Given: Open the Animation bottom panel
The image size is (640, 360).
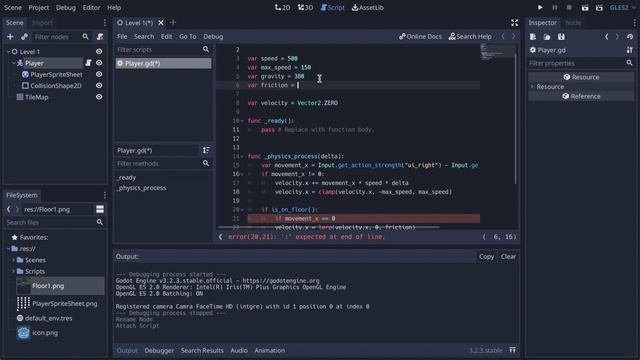Looking at the screenshot, I should [269, 350].
